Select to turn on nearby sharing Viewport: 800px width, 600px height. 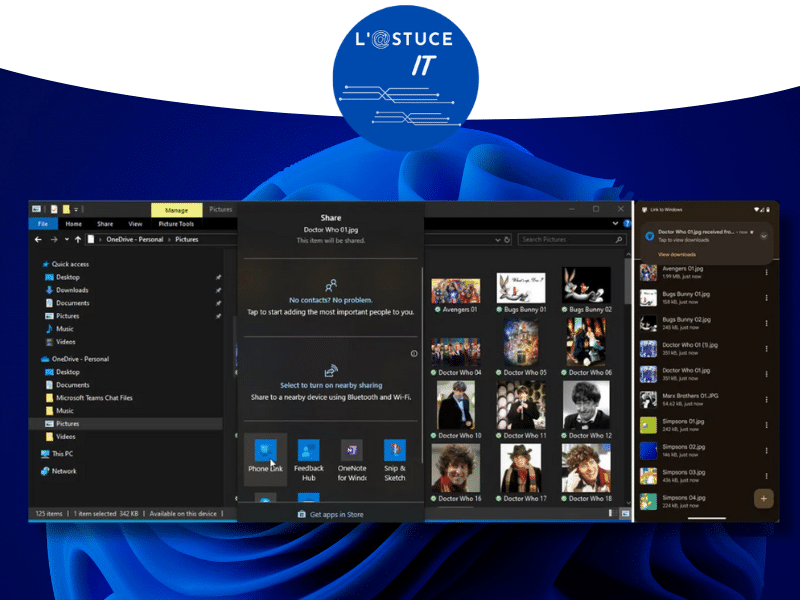pyautogui.click(x=331, y=385)
